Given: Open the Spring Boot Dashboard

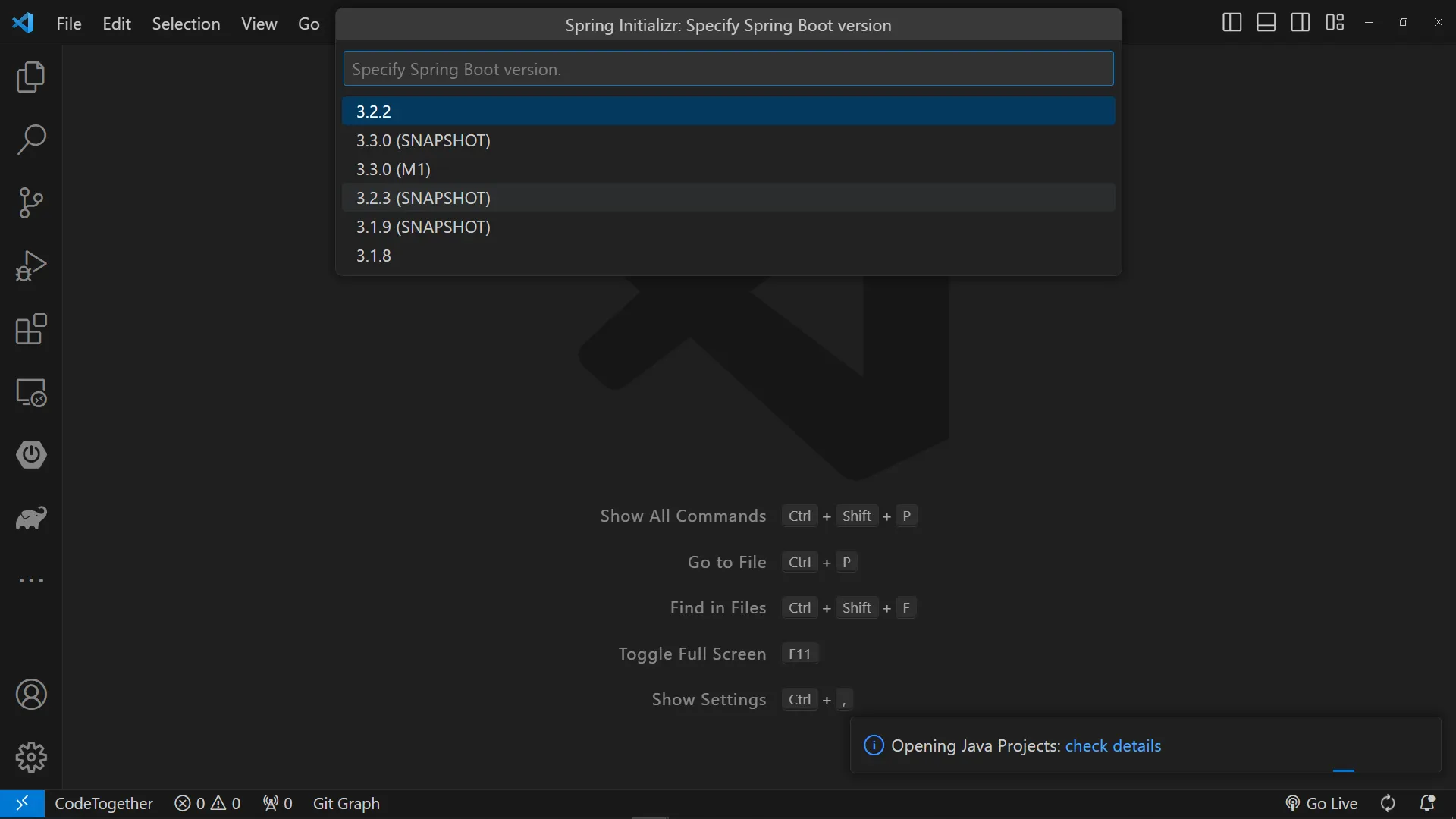Looking at the screenshot, I should point(31,455).
